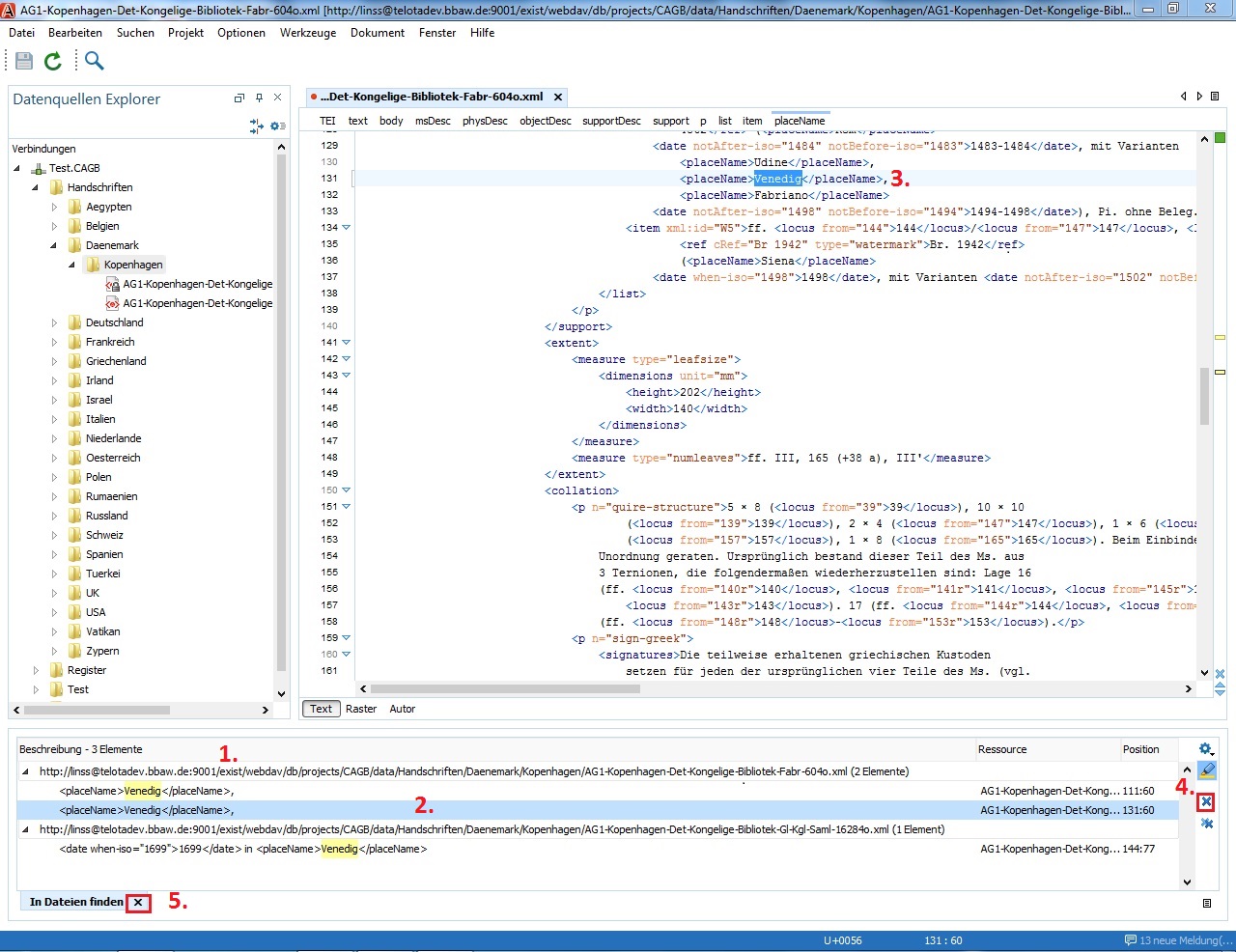This screenshot has height=952, width=1236.
Task: Select the Venedig result at position 111:60
Action: tap(145, 791)
